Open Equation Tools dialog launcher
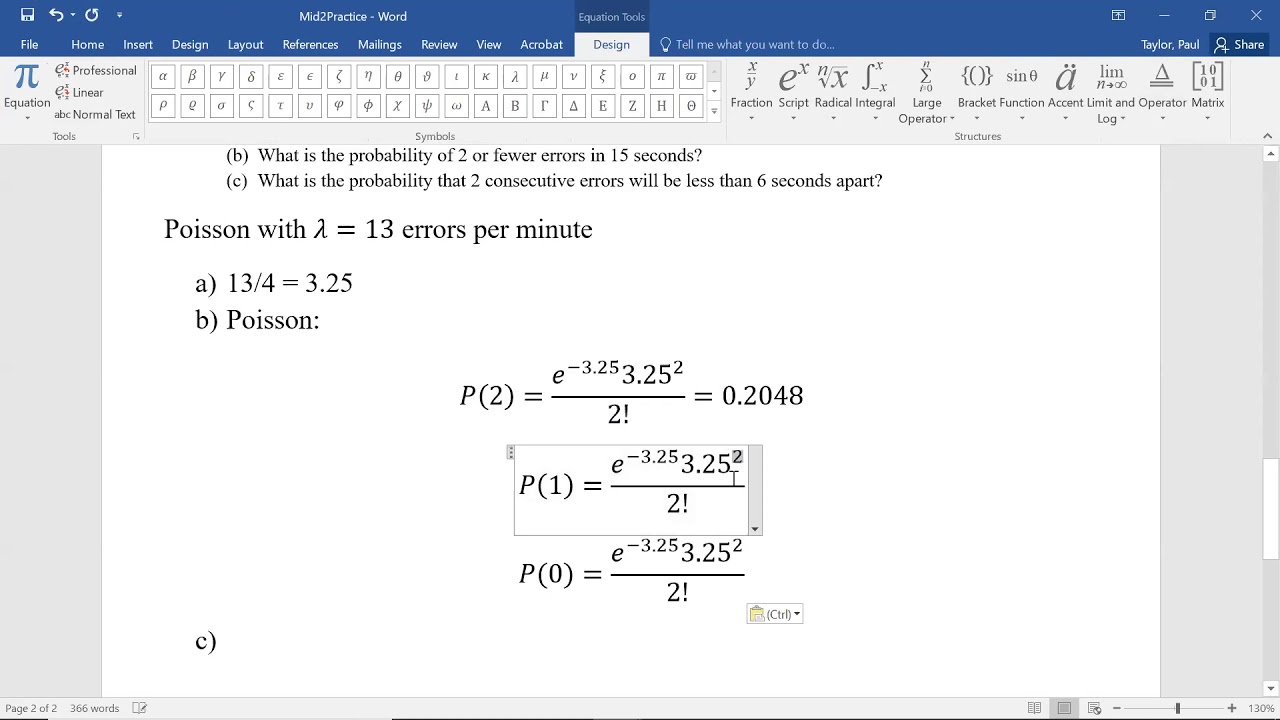Viewport: 1280px width, 720px height. [136, 136]
